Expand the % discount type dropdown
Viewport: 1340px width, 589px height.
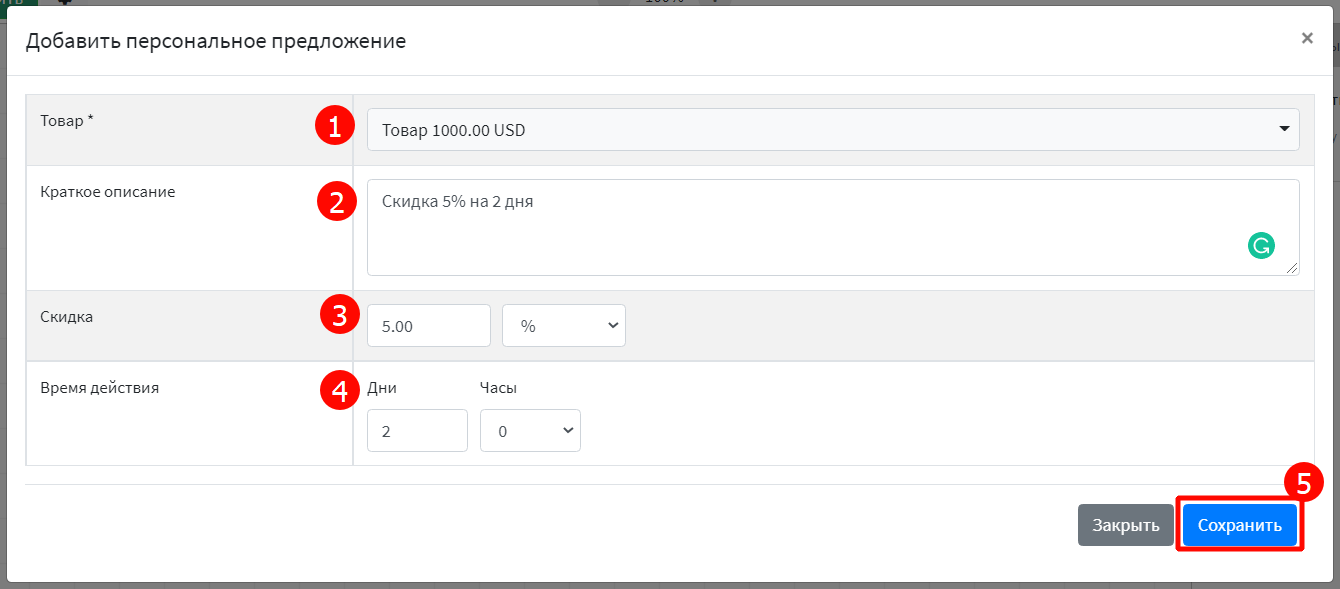[563, 326]
